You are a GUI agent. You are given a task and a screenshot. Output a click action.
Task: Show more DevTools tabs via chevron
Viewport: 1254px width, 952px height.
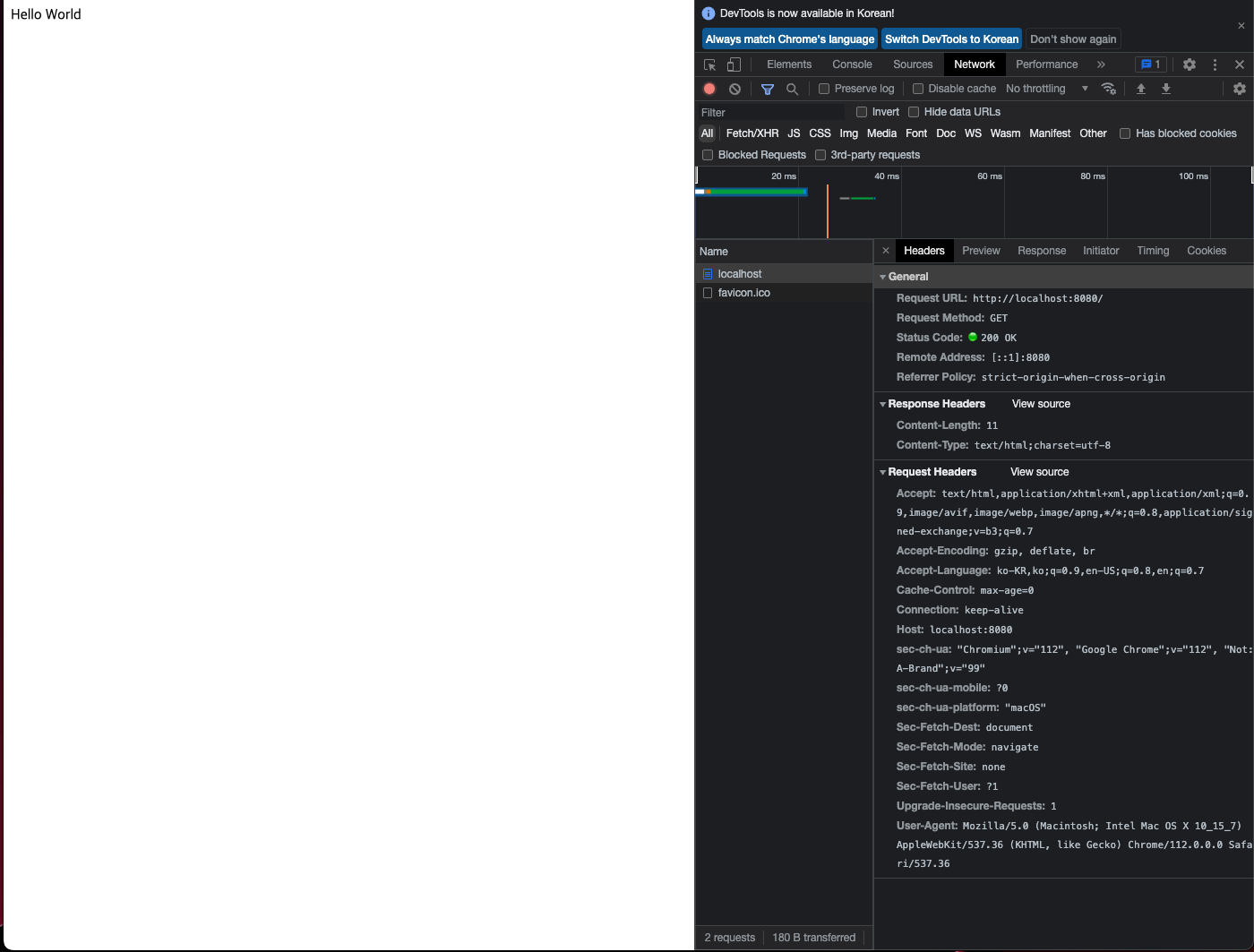pos(1101,64)
